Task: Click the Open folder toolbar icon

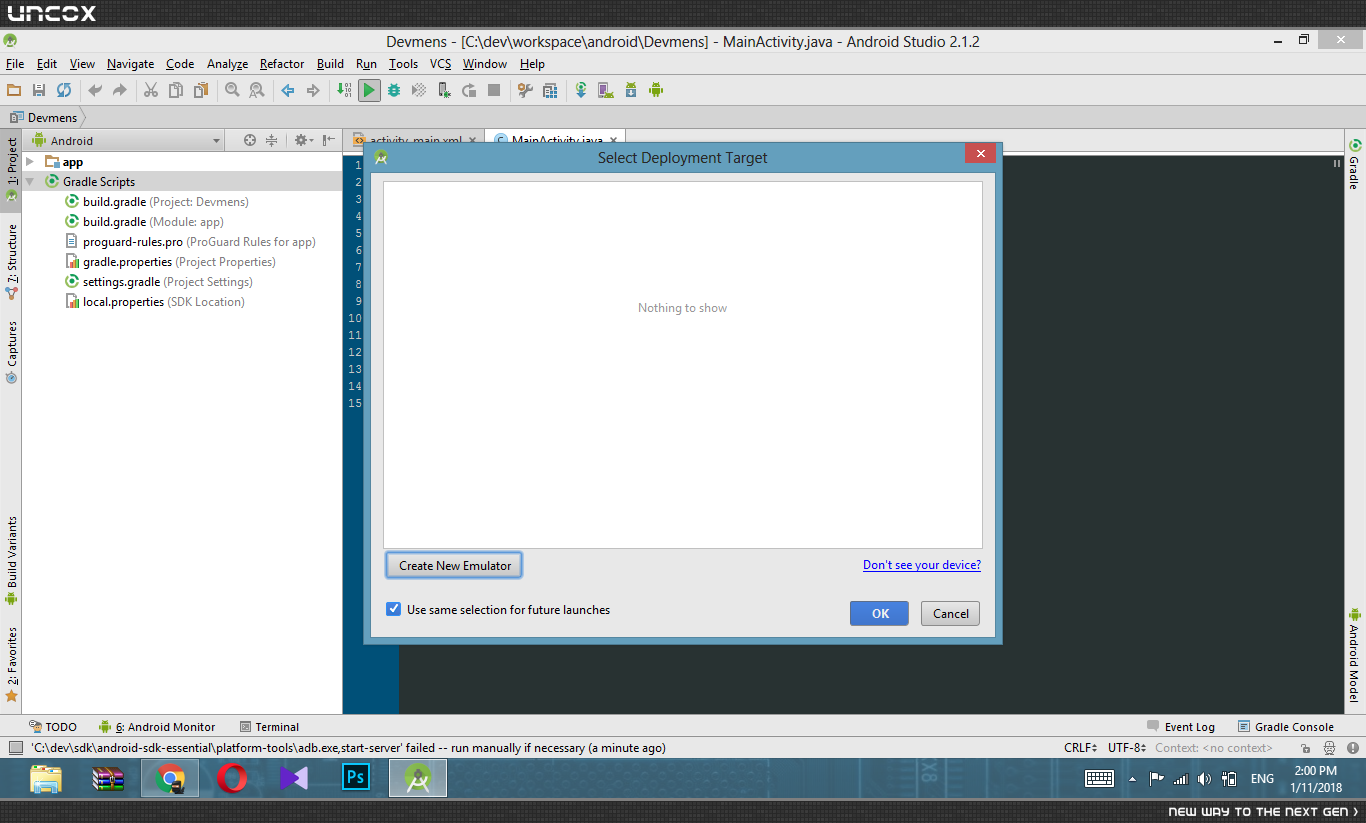Action: pyautogui.click(x=14, y=90)
